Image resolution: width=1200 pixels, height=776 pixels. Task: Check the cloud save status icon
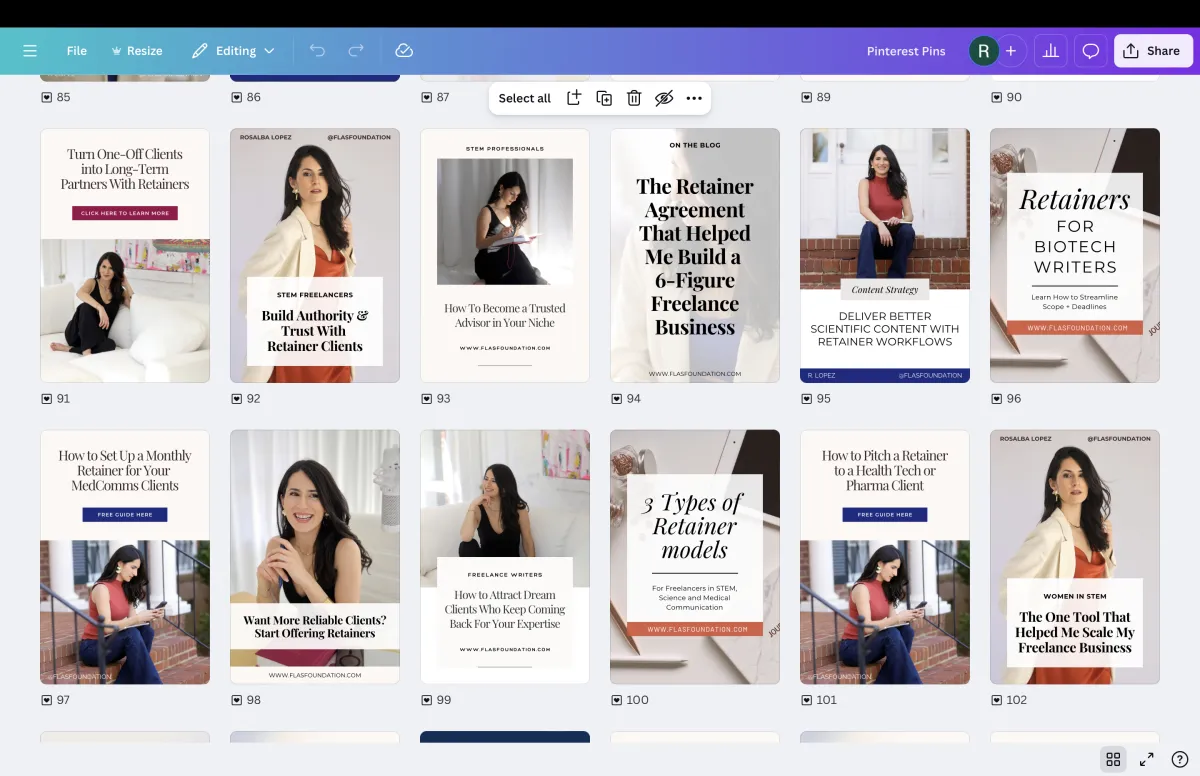click(404, 51)
